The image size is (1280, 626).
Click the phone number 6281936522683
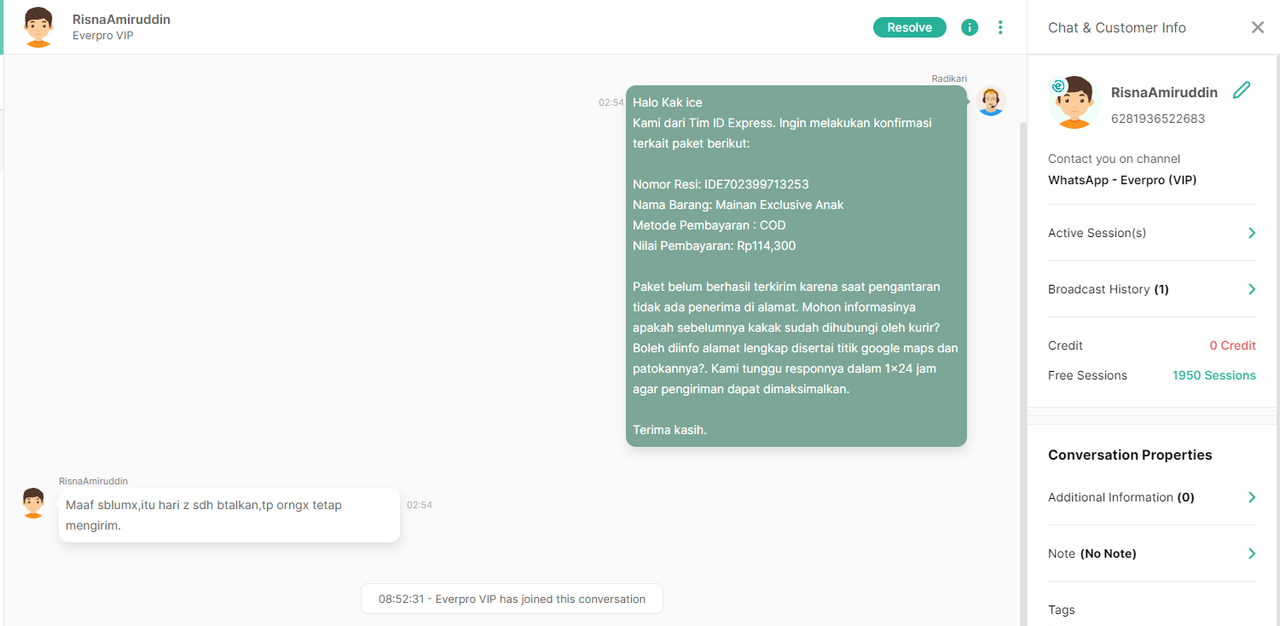[1158, 118]
